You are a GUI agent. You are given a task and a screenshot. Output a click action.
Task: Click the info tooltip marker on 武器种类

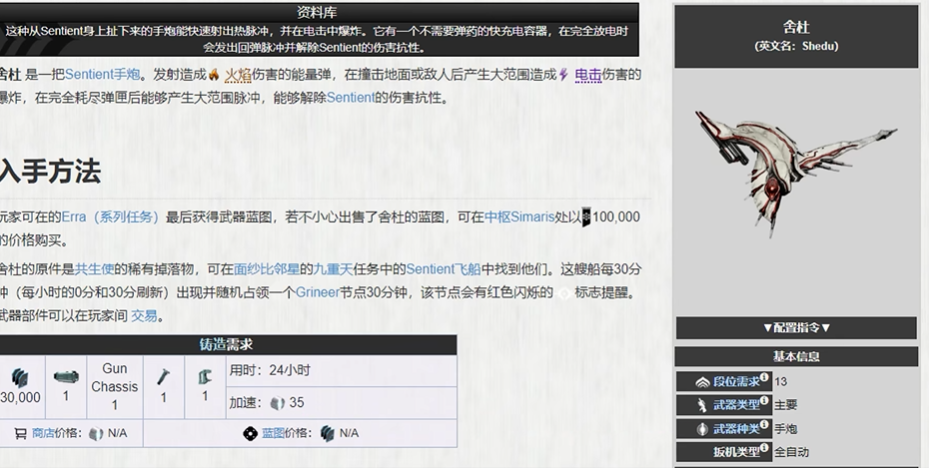click(x=764, y=424)
